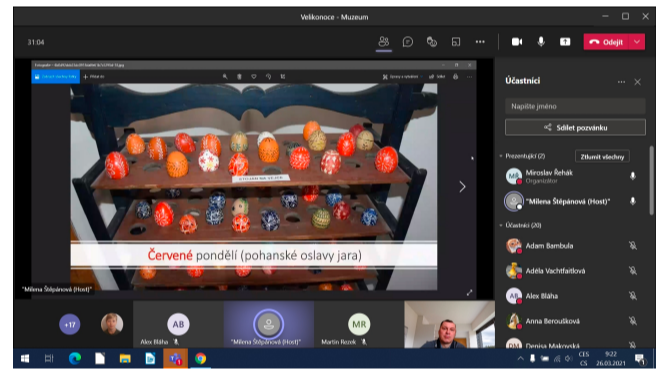Open File Explorer from the taskbar

[x=125, y=358]
